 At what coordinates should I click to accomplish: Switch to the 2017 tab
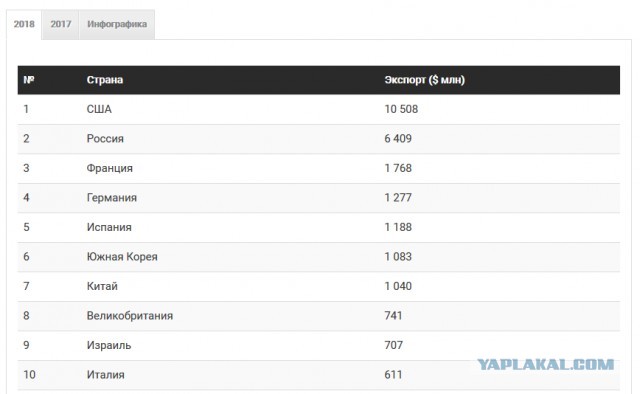pos(60,24)
